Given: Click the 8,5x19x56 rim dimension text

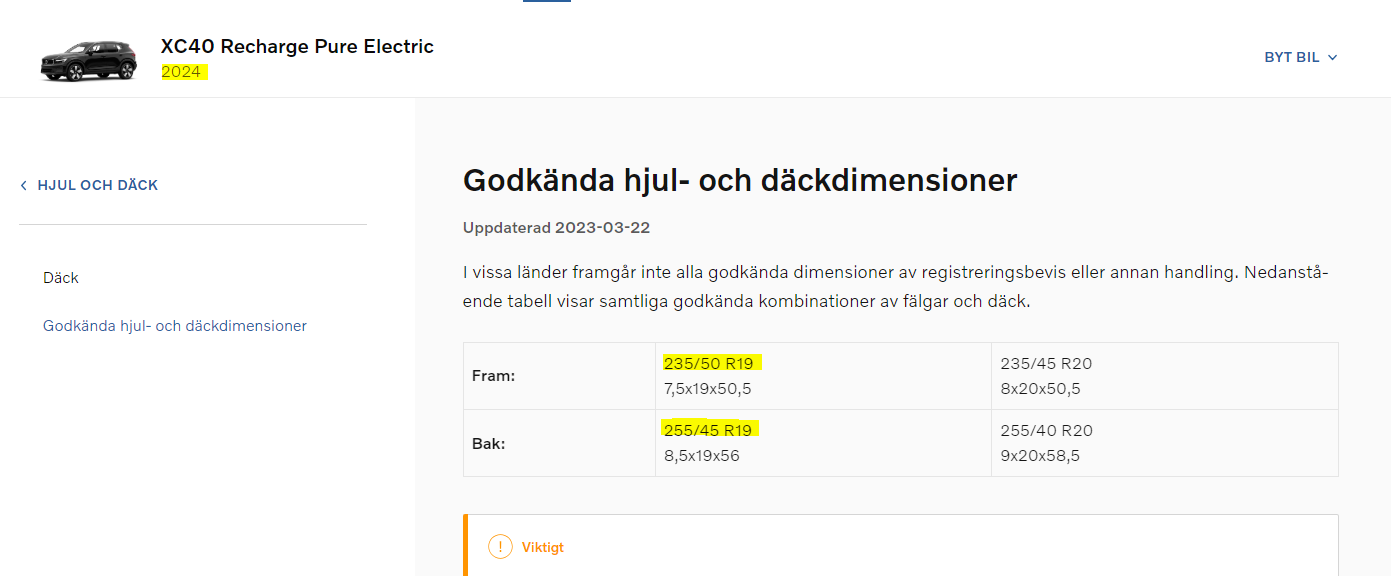Looking at the screenshot, I should point(702,456).
